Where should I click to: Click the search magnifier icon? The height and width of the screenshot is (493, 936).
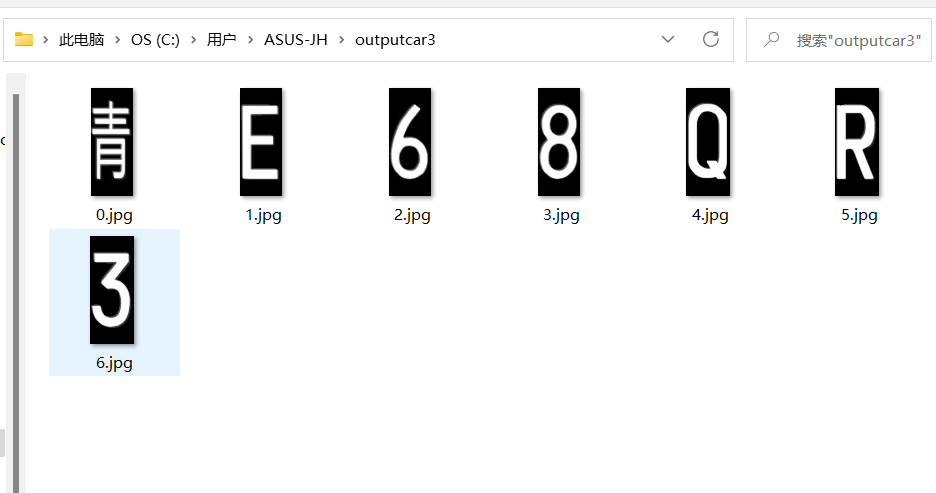click(772, 39)
